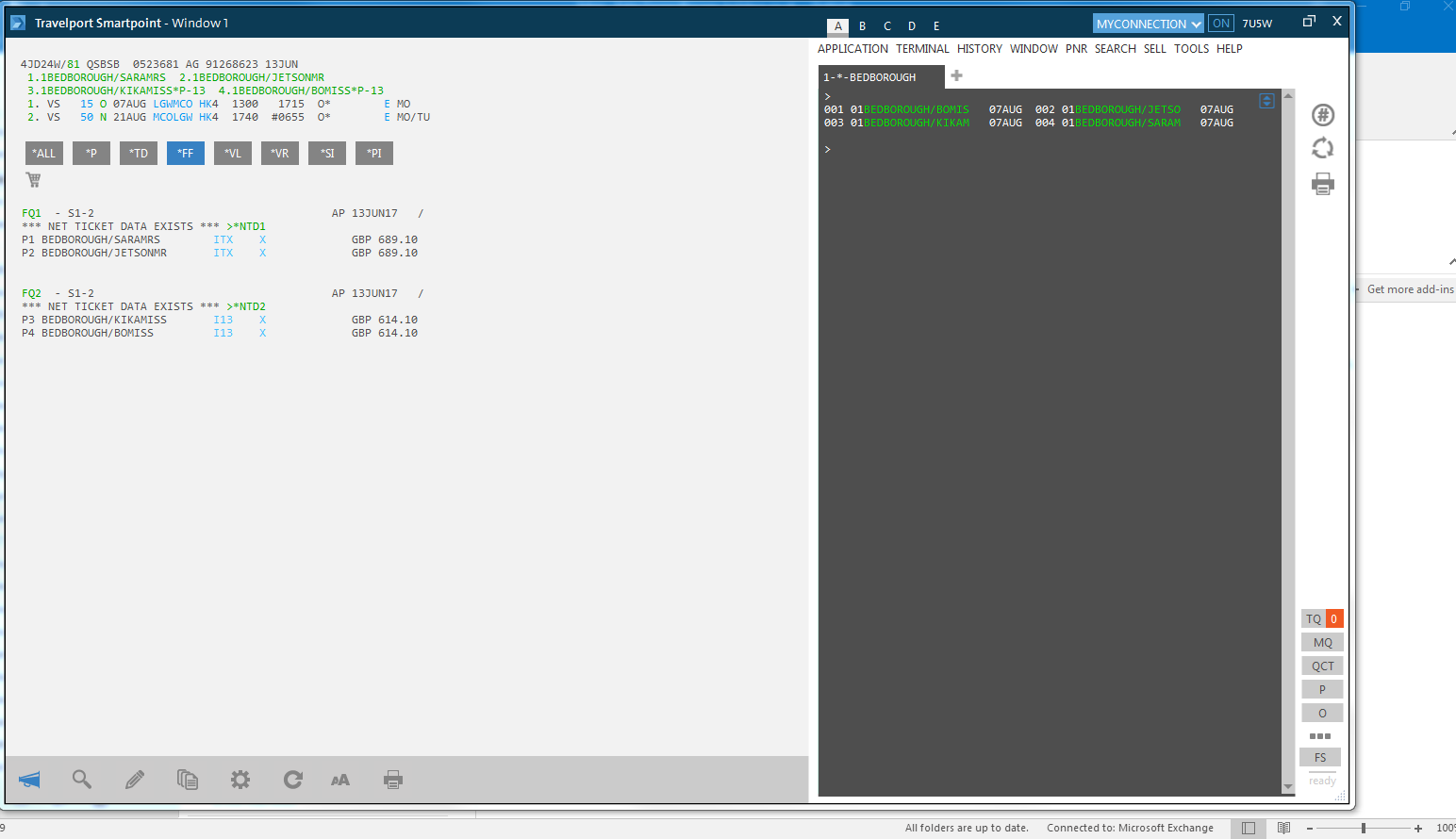Click the *PI button
This screenshot has height=839, width=1456.
pyautogui.click(x=374, y=153)
